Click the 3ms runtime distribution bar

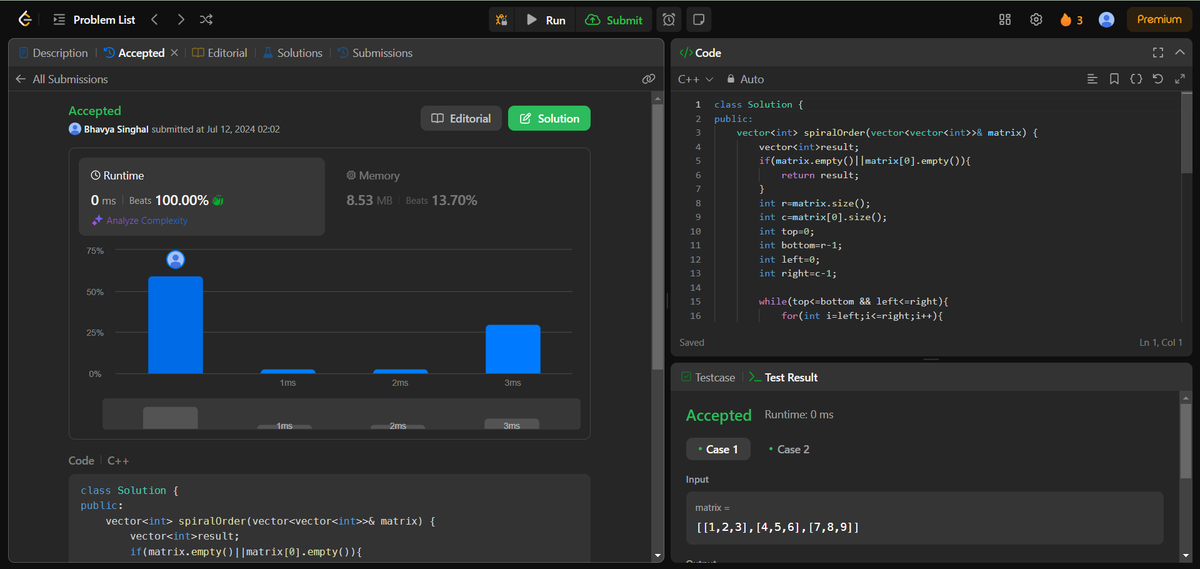(x=513, y=349)
